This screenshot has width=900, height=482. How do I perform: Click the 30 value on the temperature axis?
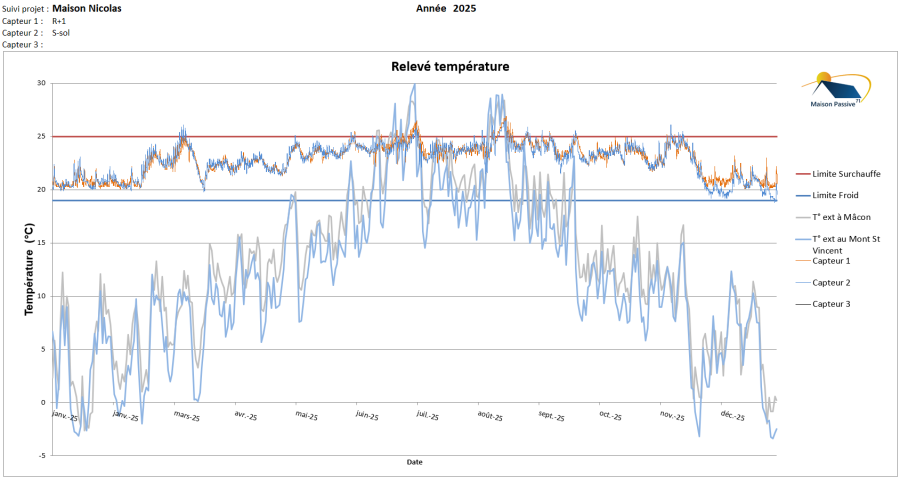(41, 83)
